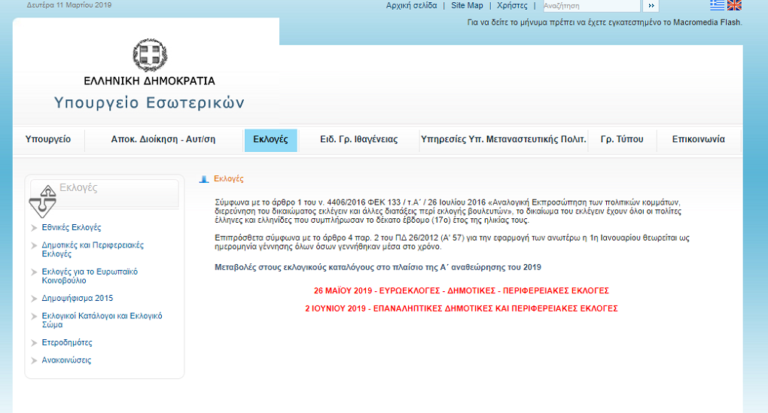Viewport: 768px width, 413px height.
Task: Switch to English language flag
Action: pyautogui.click(x=734, y=5)
